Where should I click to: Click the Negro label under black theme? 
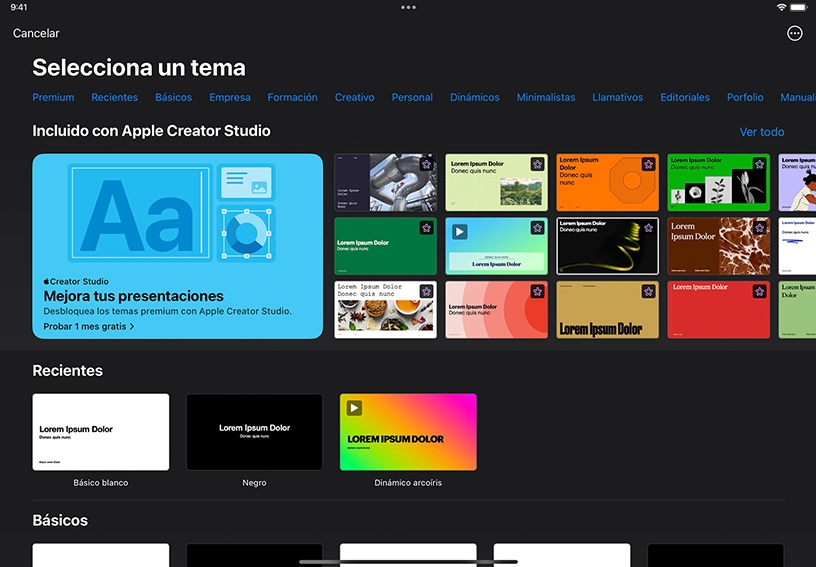[254, 483]
